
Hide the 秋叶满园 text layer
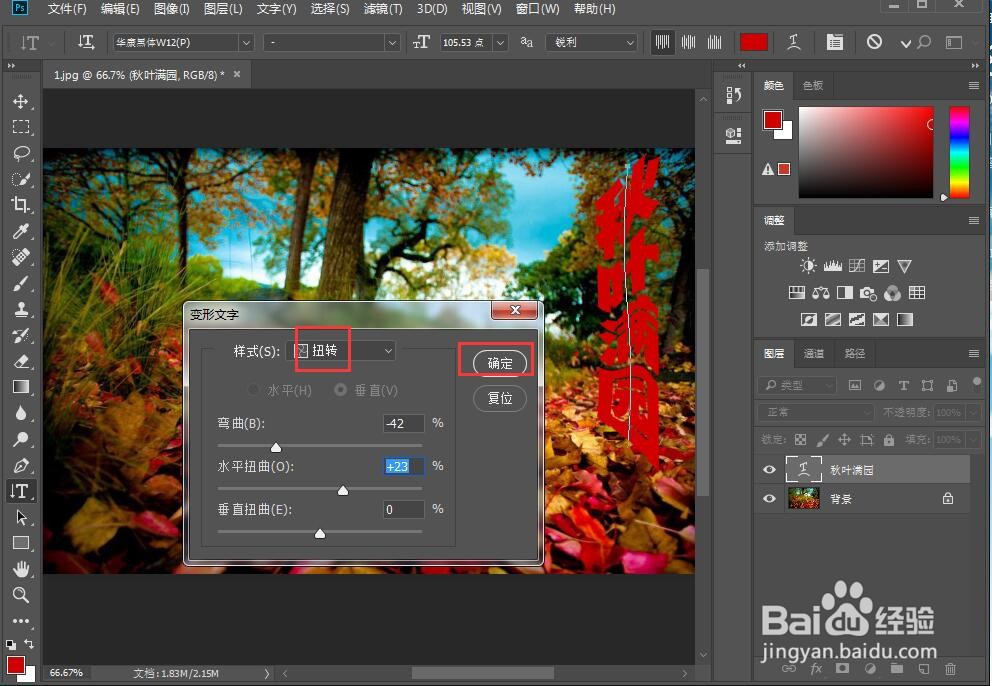pyautogui.click(x=769, y=470)
